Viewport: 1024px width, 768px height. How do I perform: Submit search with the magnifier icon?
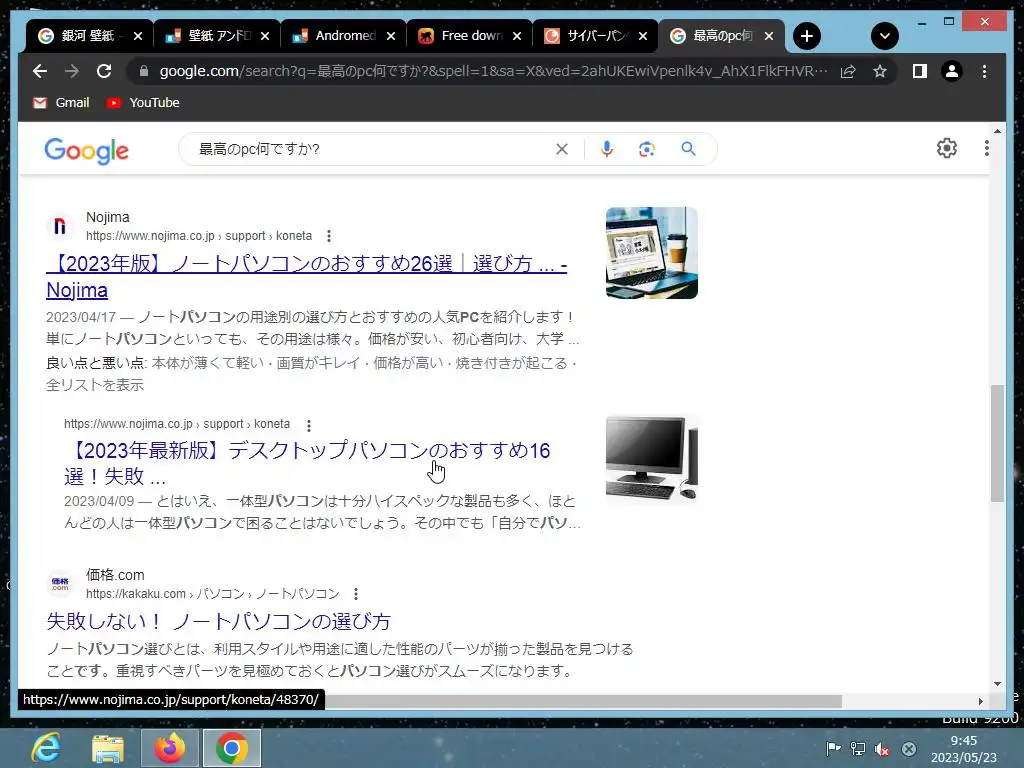click(x=688, y=149)
